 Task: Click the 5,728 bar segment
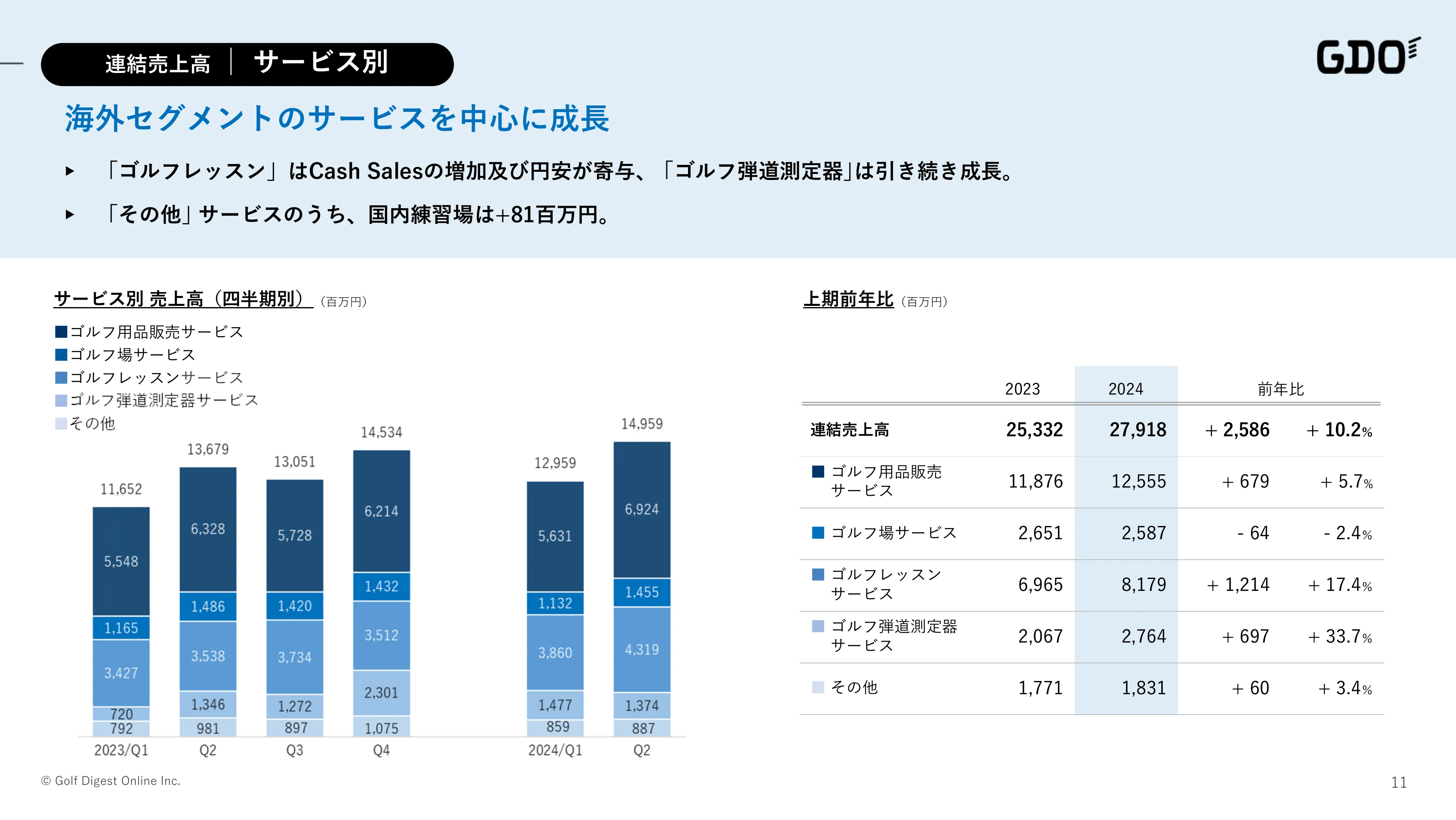294,535
